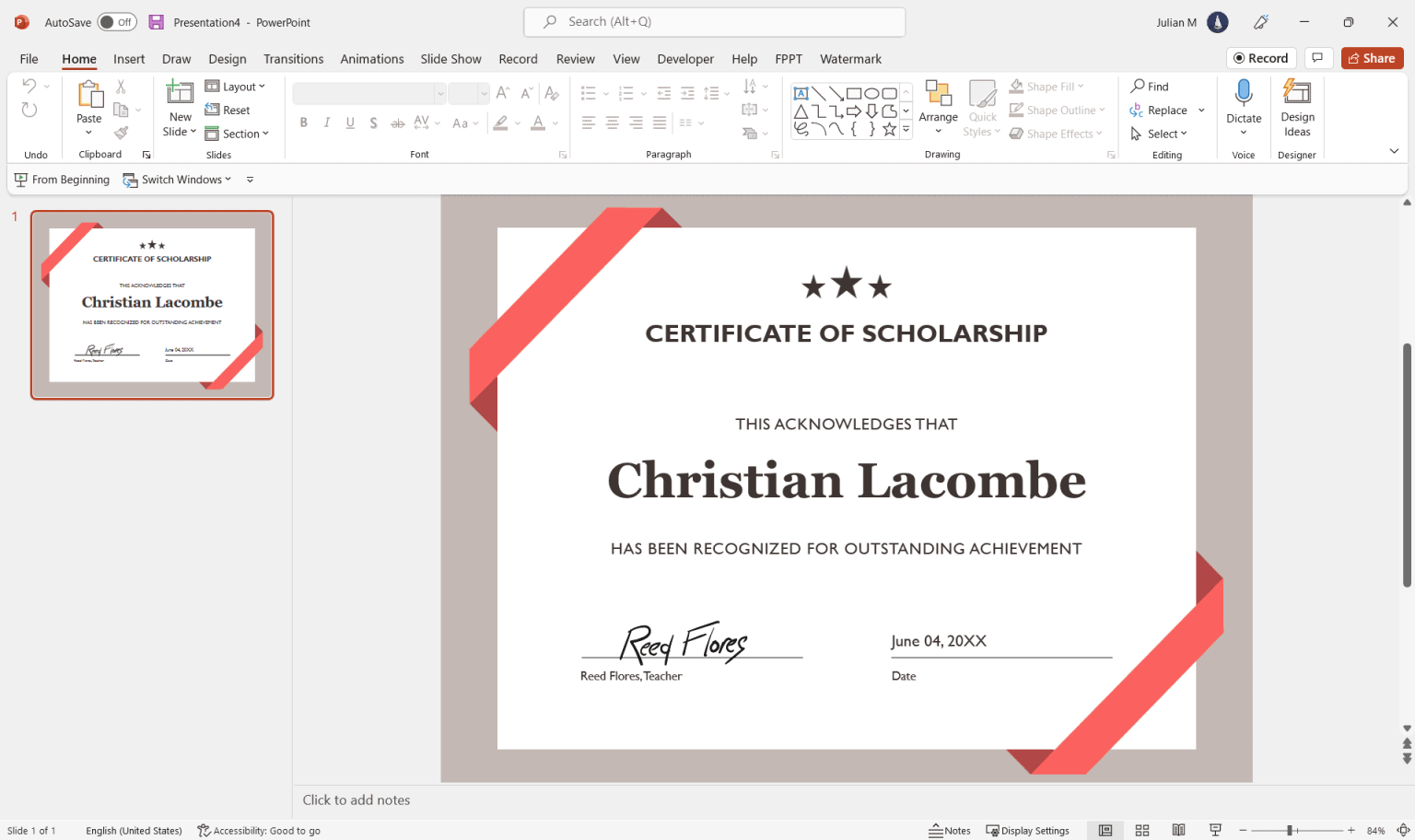
Task: Start slideshow From Beginning
Action: pos(62,179)
